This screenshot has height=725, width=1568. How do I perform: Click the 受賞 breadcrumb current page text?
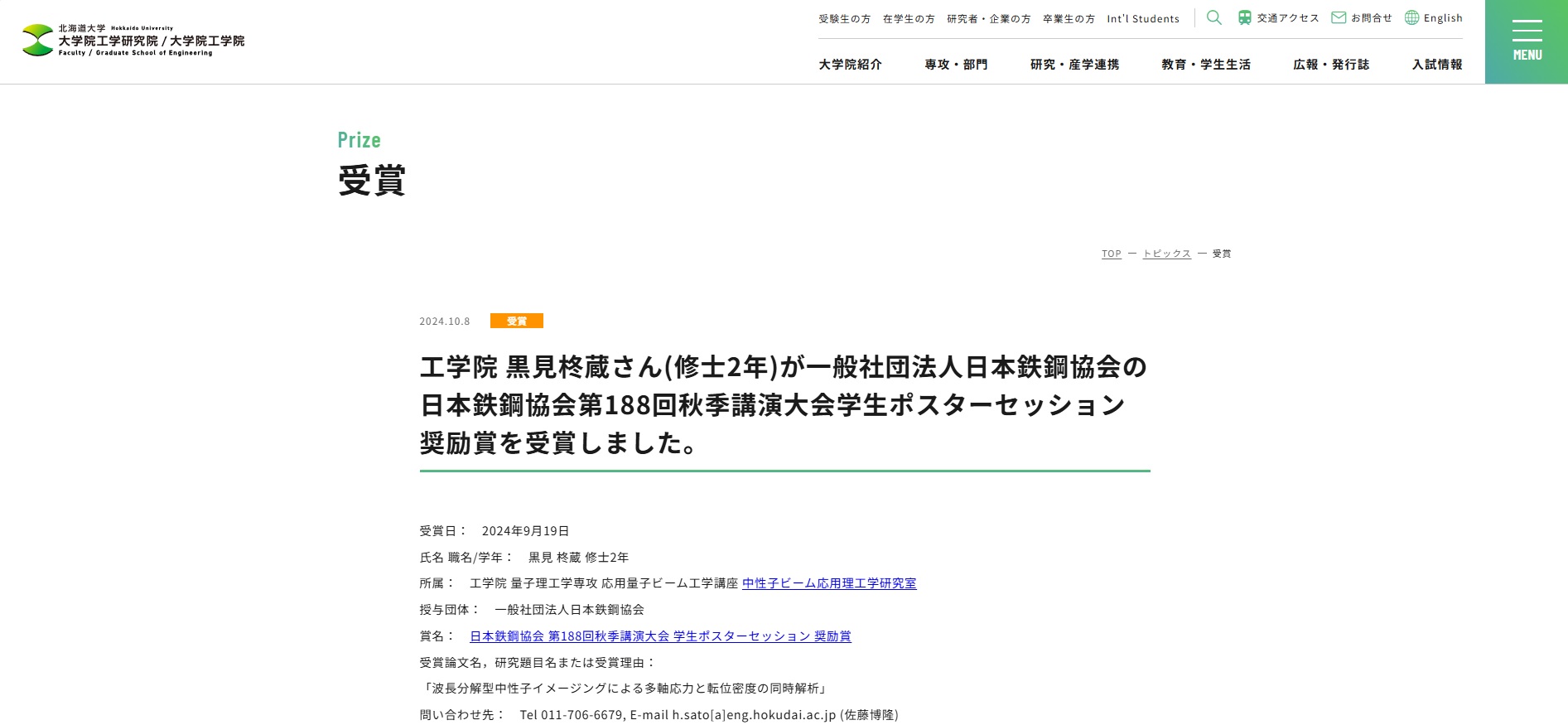click(x=1222, y=254)
